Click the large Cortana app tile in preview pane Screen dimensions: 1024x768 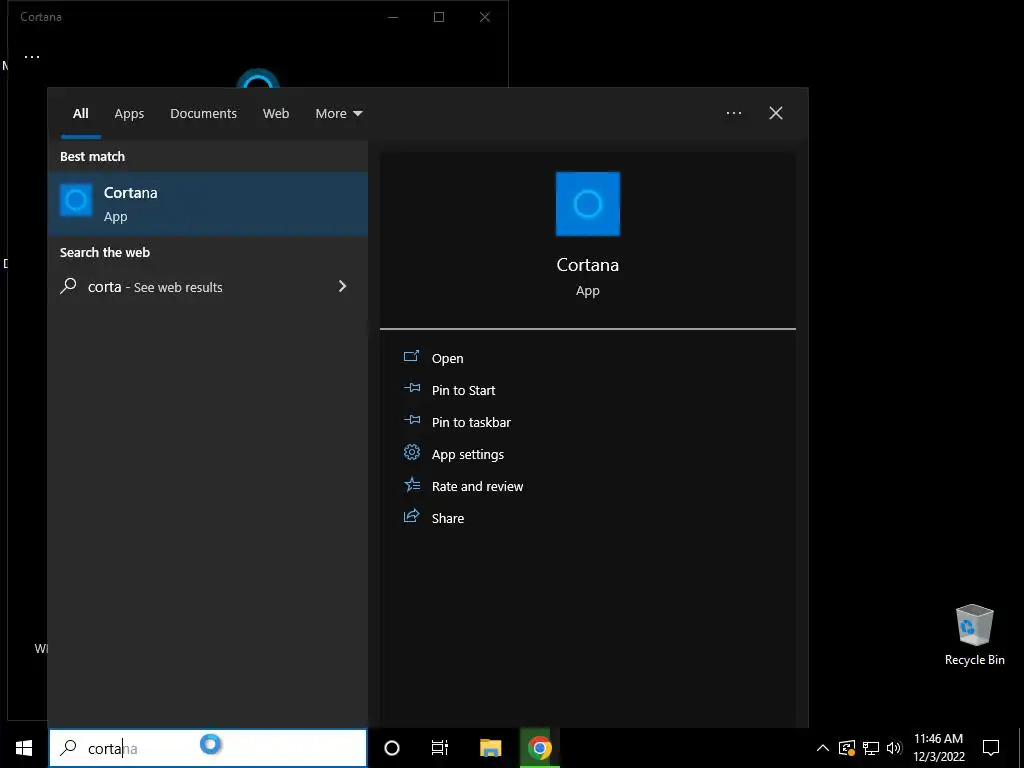587,204
